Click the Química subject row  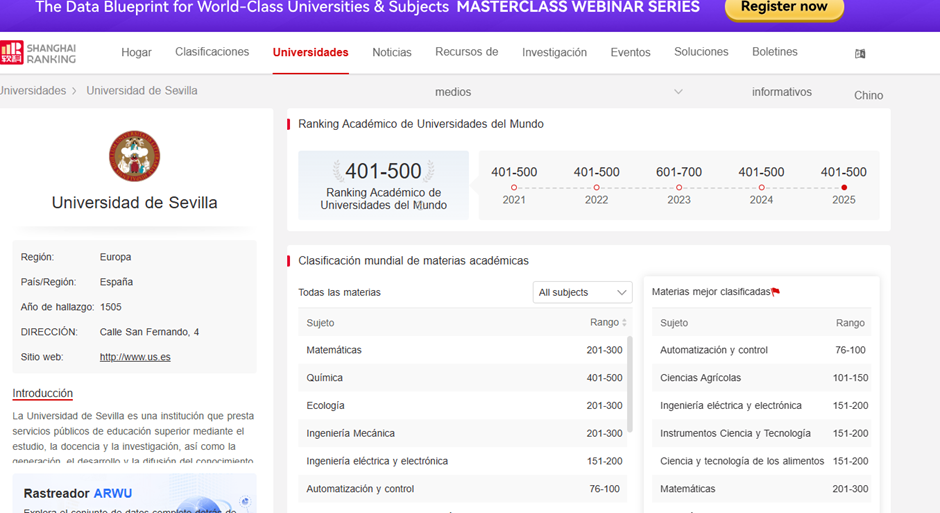pos(462,378)
